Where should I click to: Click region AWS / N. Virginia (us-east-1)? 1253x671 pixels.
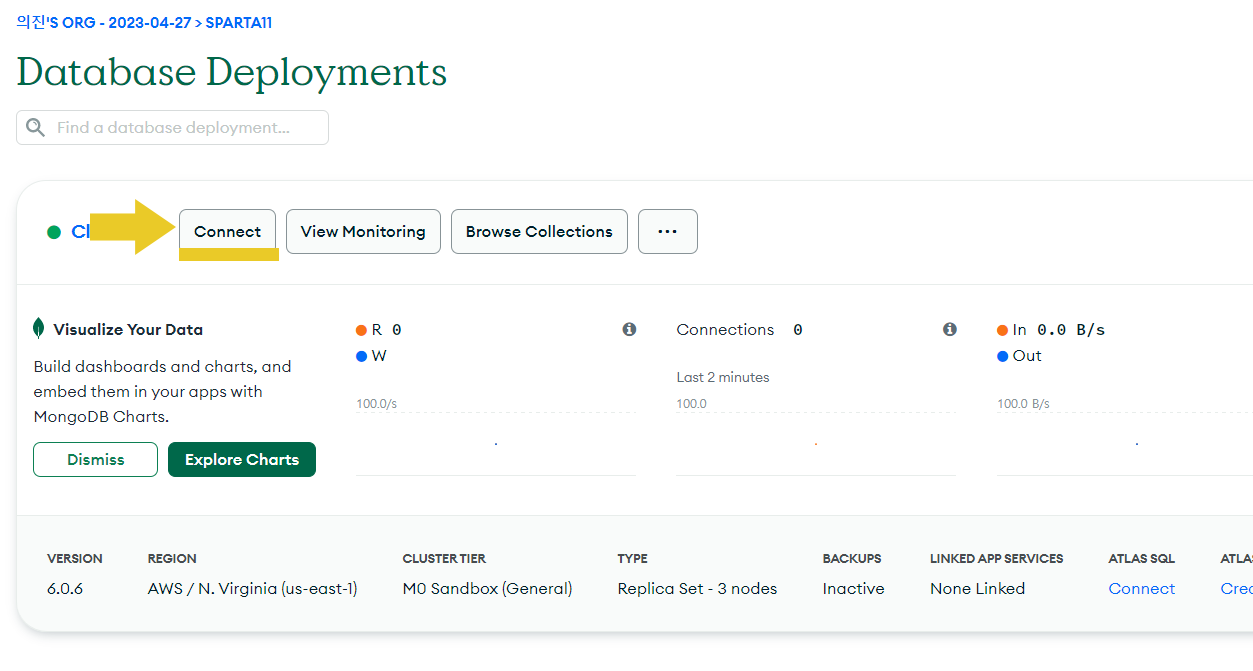(x=252, y=589)
